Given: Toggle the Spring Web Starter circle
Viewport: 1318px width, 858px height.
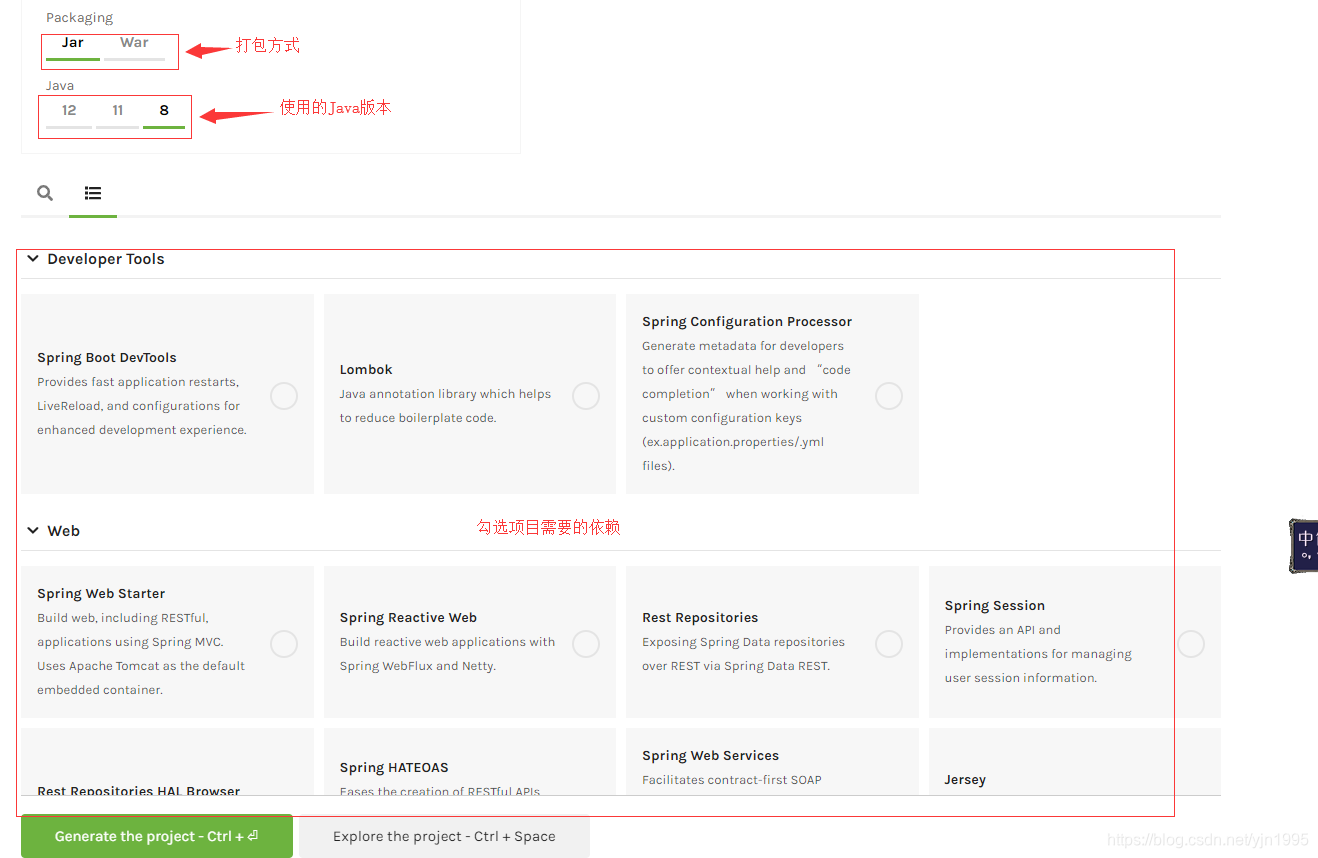Looking at the screenshot, I should 284,644.
